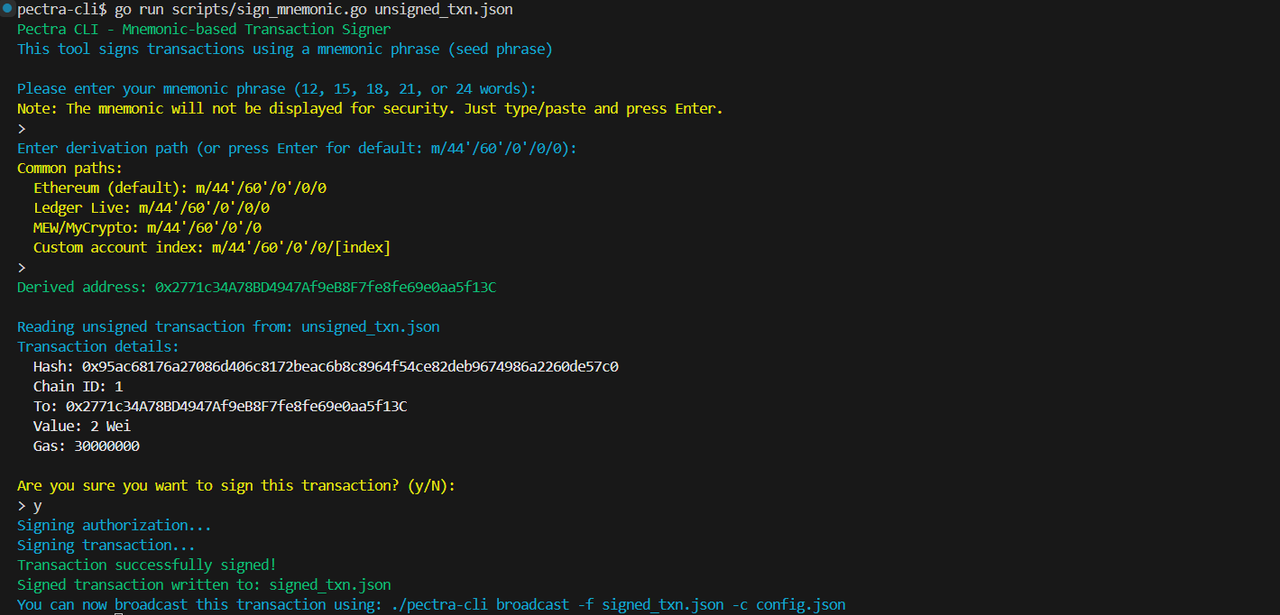Click the 'Gas: 30000000' line
This screenshot has height=615, width=1280.
tap(86, 446)
